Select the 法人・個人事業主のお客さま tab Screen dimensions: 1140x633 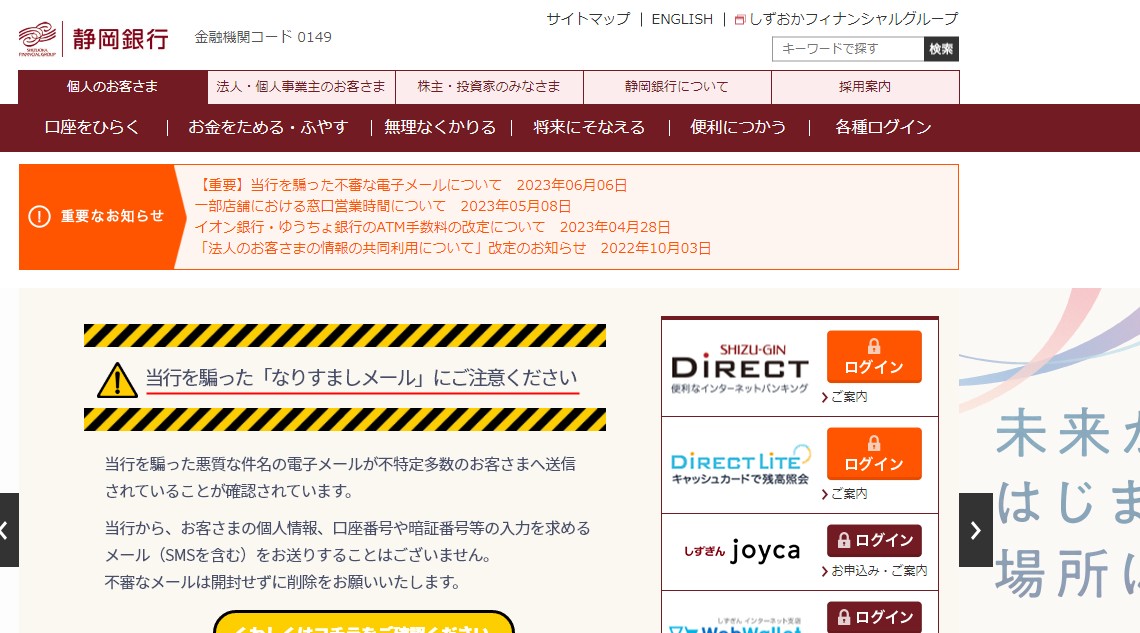tap(301, 86)
